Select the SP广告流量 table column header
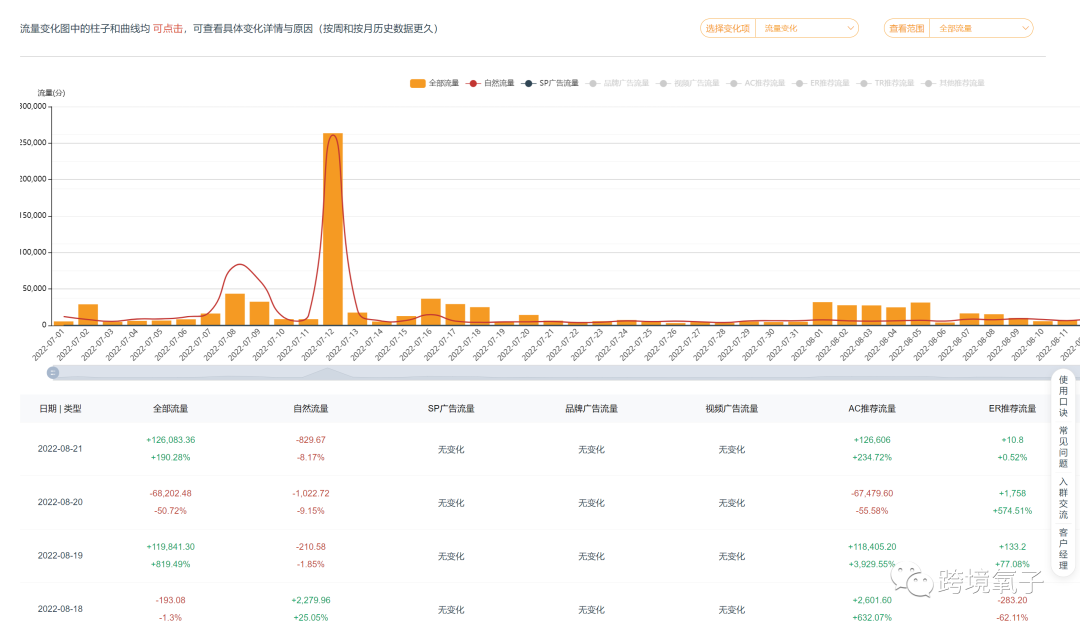The image size is (1080, 629). [451, 409]
